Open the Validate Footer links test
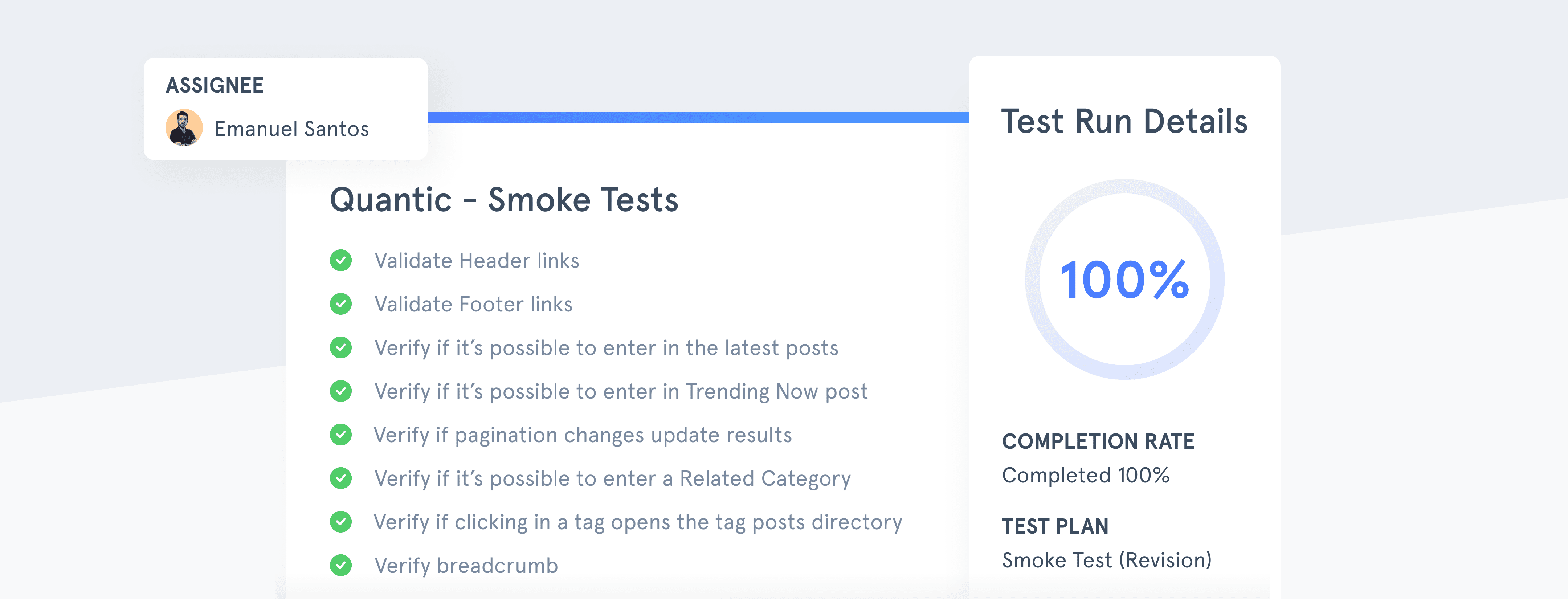The width and height of the screenshot is (1568, 599). click(474, 304)
